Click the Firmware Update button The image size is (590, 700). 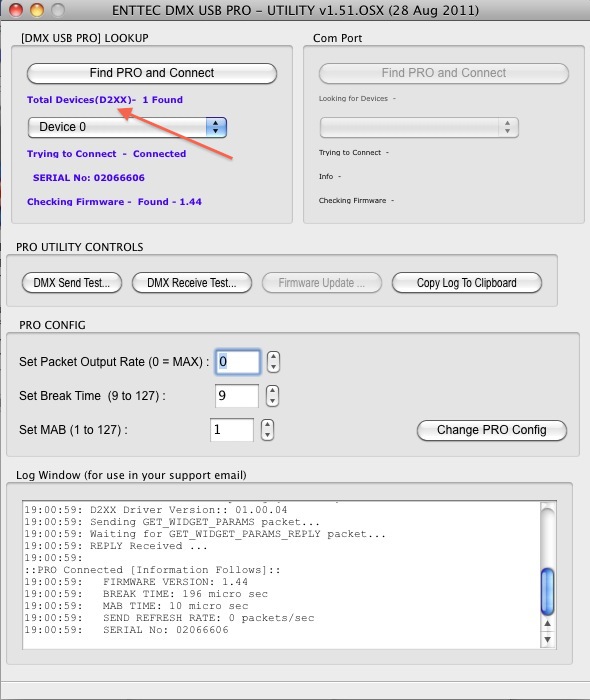pos(322,283)
